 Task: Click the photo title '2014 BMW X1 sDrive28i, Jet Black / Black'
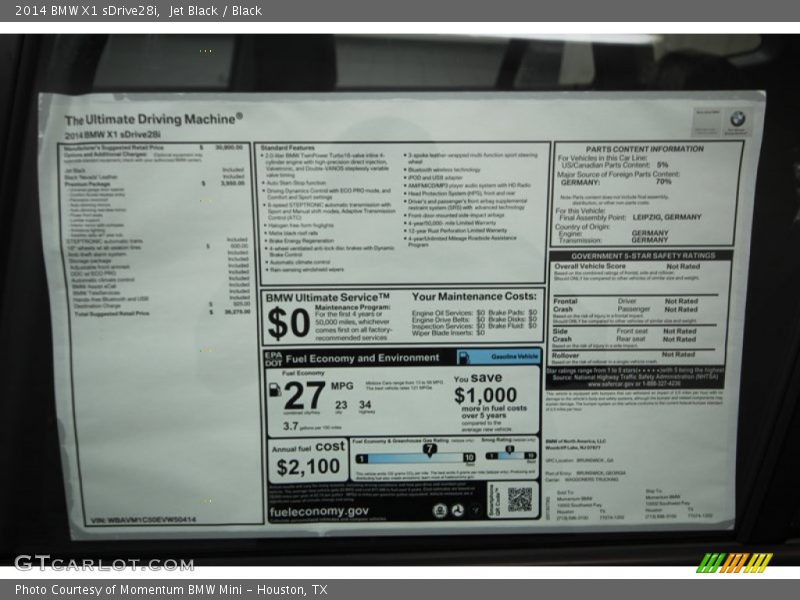(138, 11)
